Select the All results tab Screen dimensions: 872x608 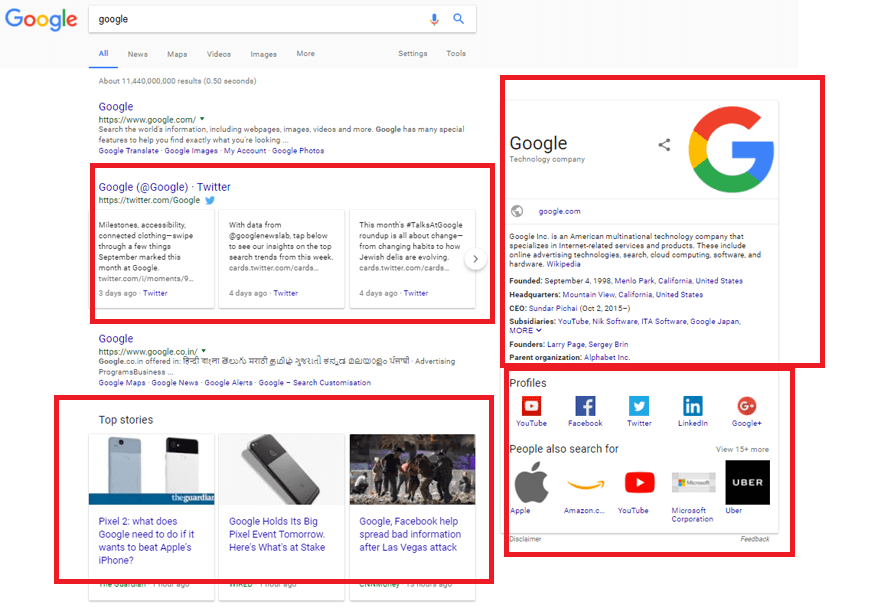(x=103, y=53)
